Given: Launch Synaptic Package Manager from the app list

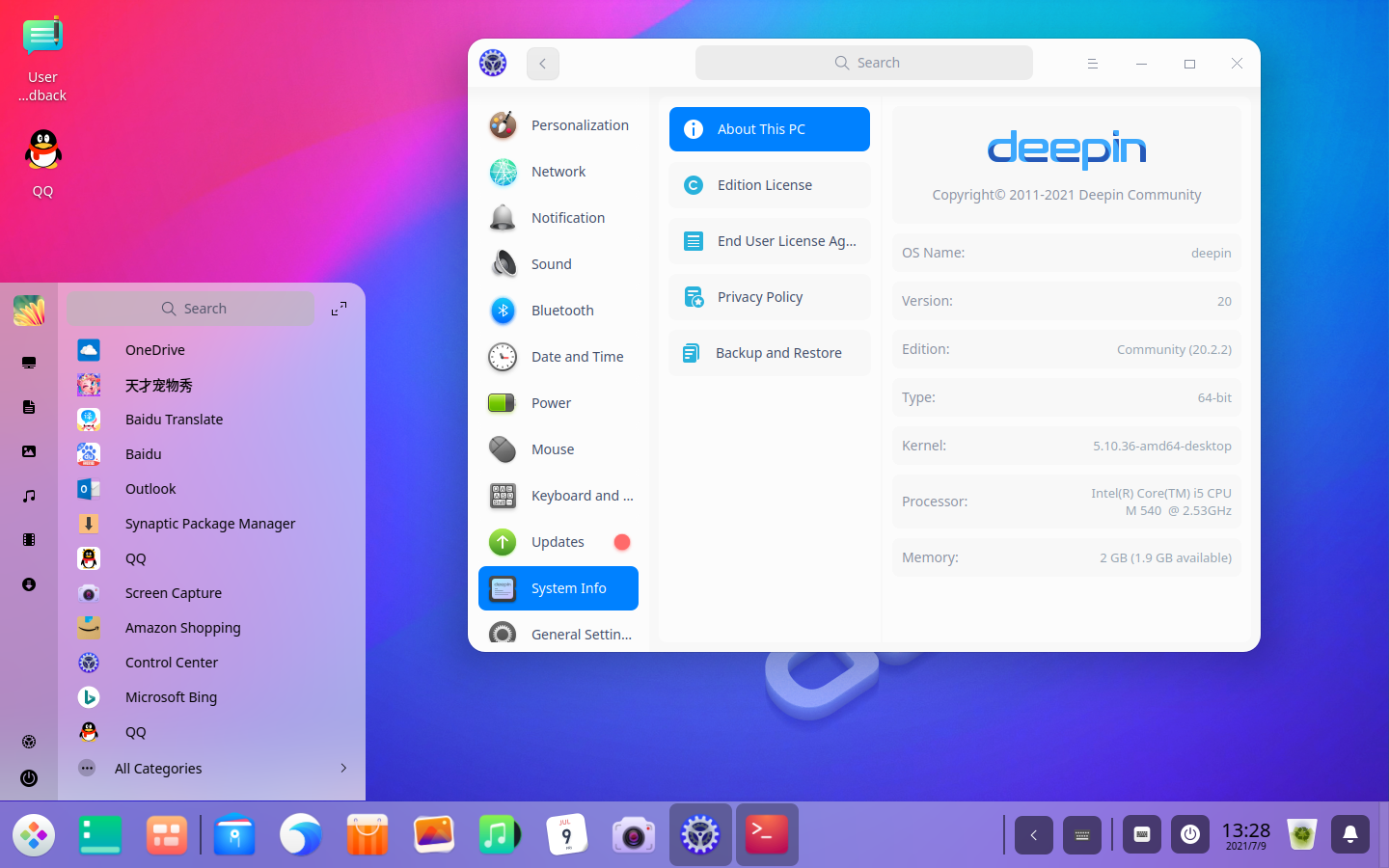Looking at the screenshot, I should (x=209, y=523).
